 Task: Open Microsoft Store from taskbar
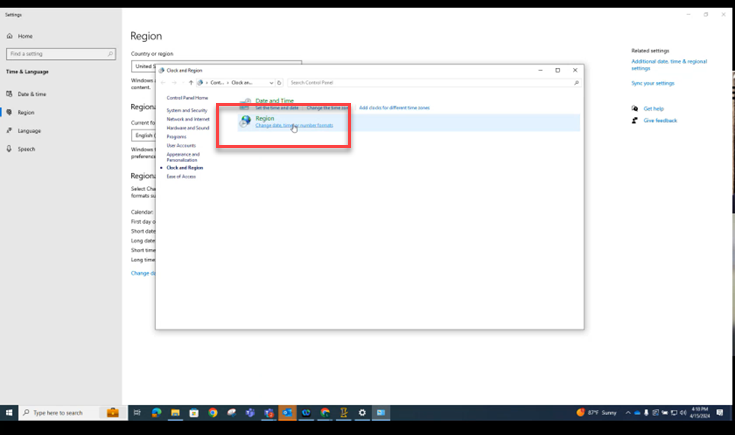tap(194, 412)
